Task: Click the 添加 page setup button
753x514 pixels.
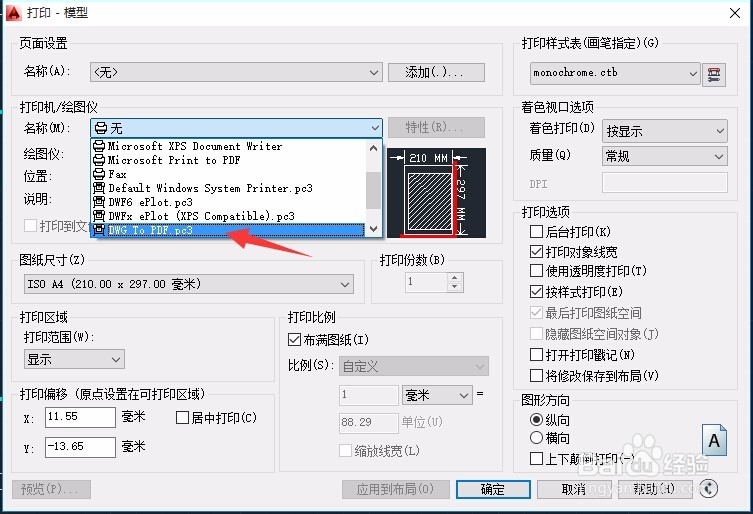Action: (436, 72)
